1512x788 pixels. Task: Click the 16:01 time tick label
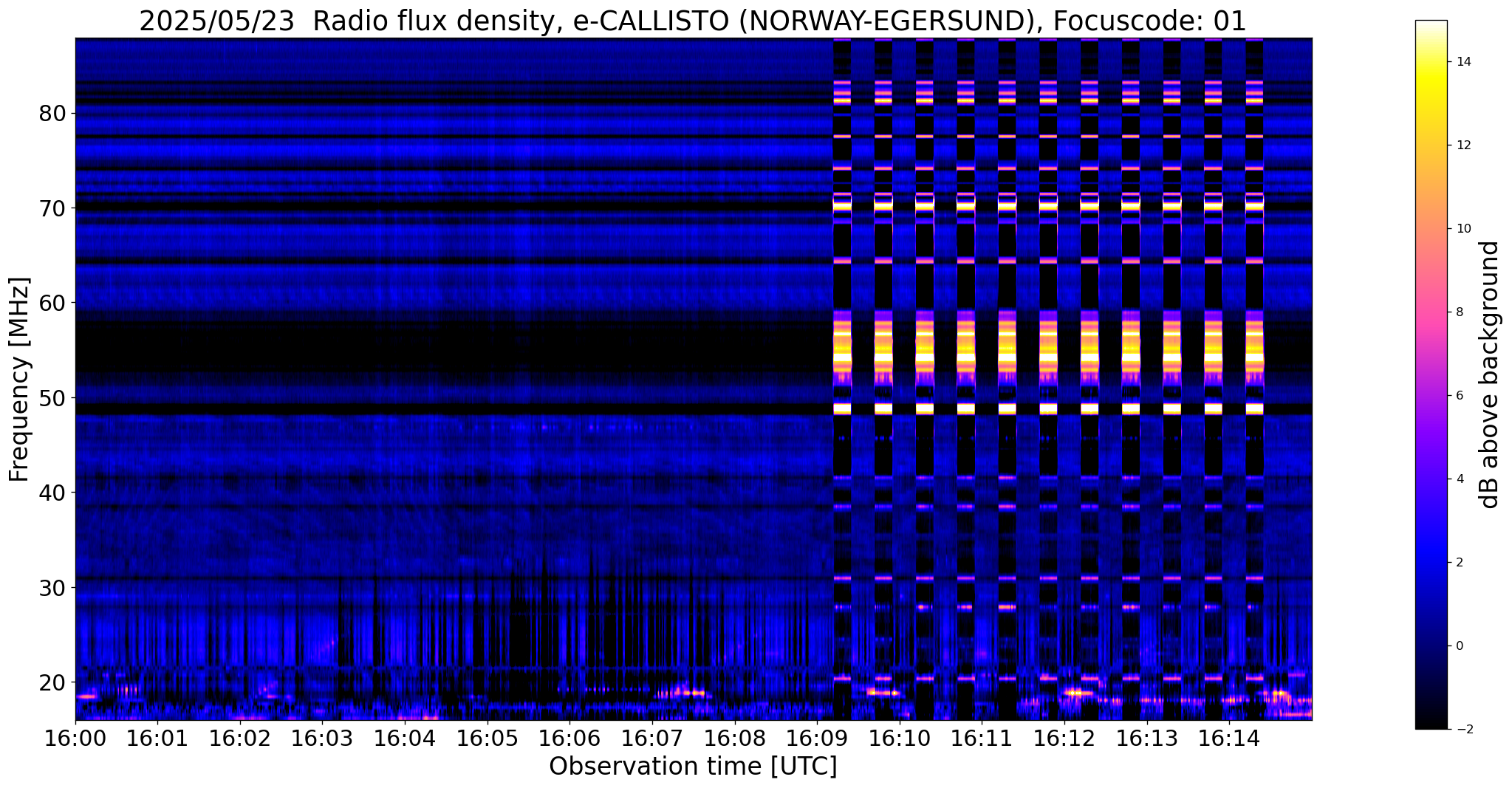pos(157,739)
